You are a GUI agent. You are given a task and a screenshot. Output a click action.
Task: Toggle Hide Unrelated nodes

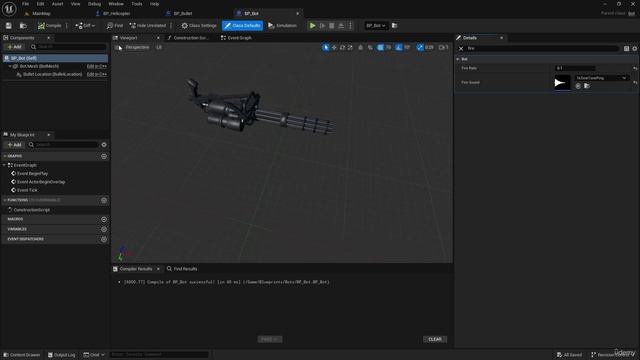pyautogui.click(x=147, y=26)
